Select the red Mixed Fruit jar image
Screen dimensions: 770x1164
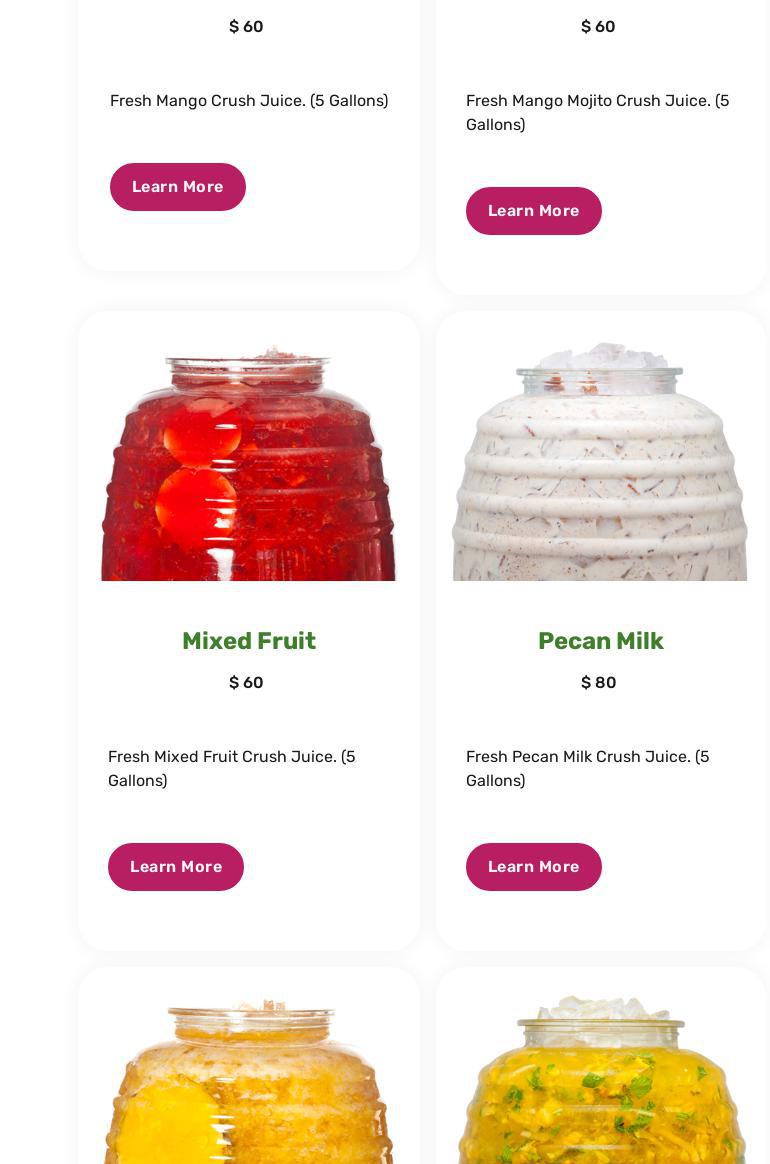click(248, 462)
